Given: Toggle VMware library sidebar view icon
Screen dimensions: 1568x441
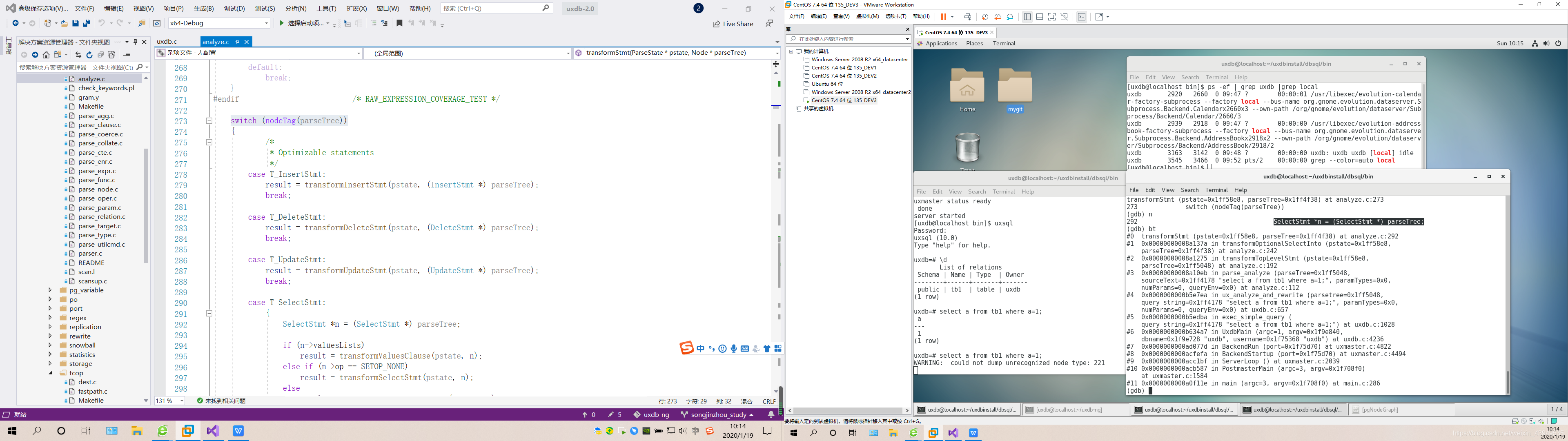Looking at the screenshot, I should 1027,17.
